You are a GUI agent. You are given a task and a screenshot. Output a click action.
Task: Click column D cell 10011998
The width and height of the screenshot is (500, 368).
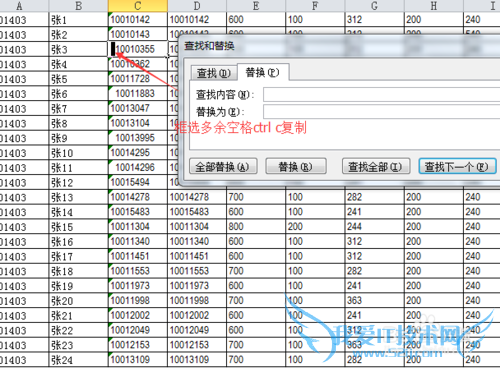(197, 301)
